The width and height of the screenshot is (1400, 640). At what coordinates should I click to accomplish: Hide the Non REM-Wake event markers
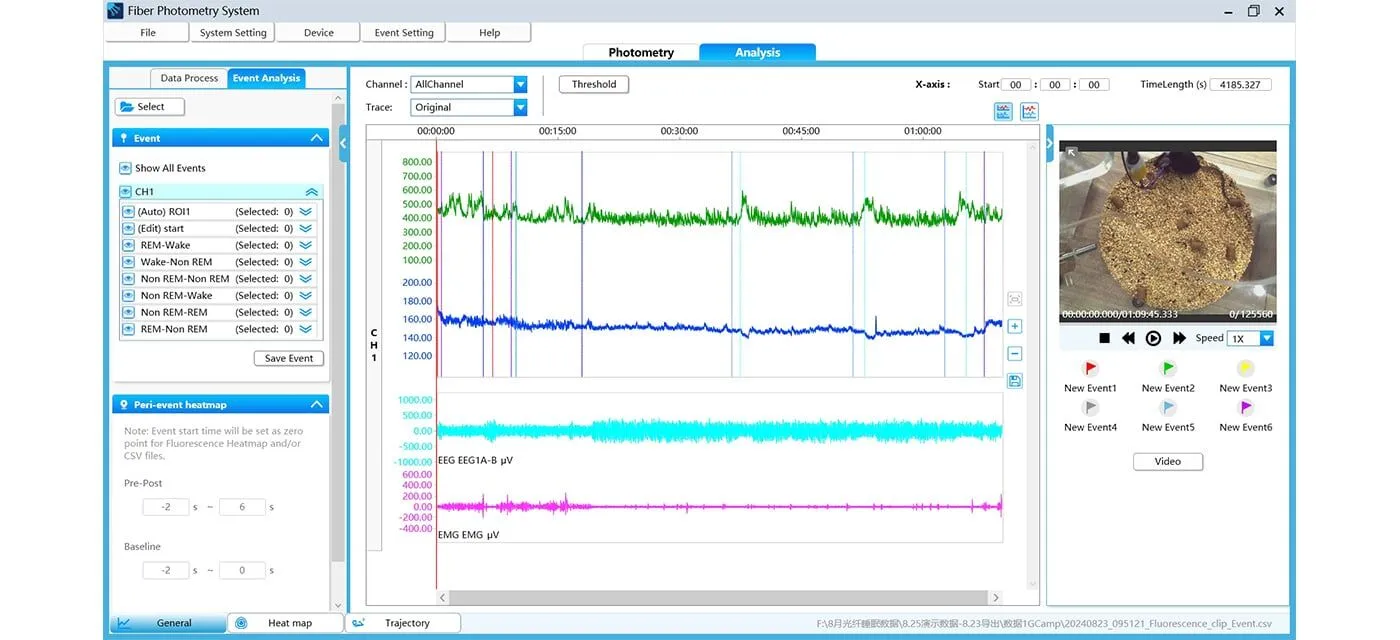128,296
